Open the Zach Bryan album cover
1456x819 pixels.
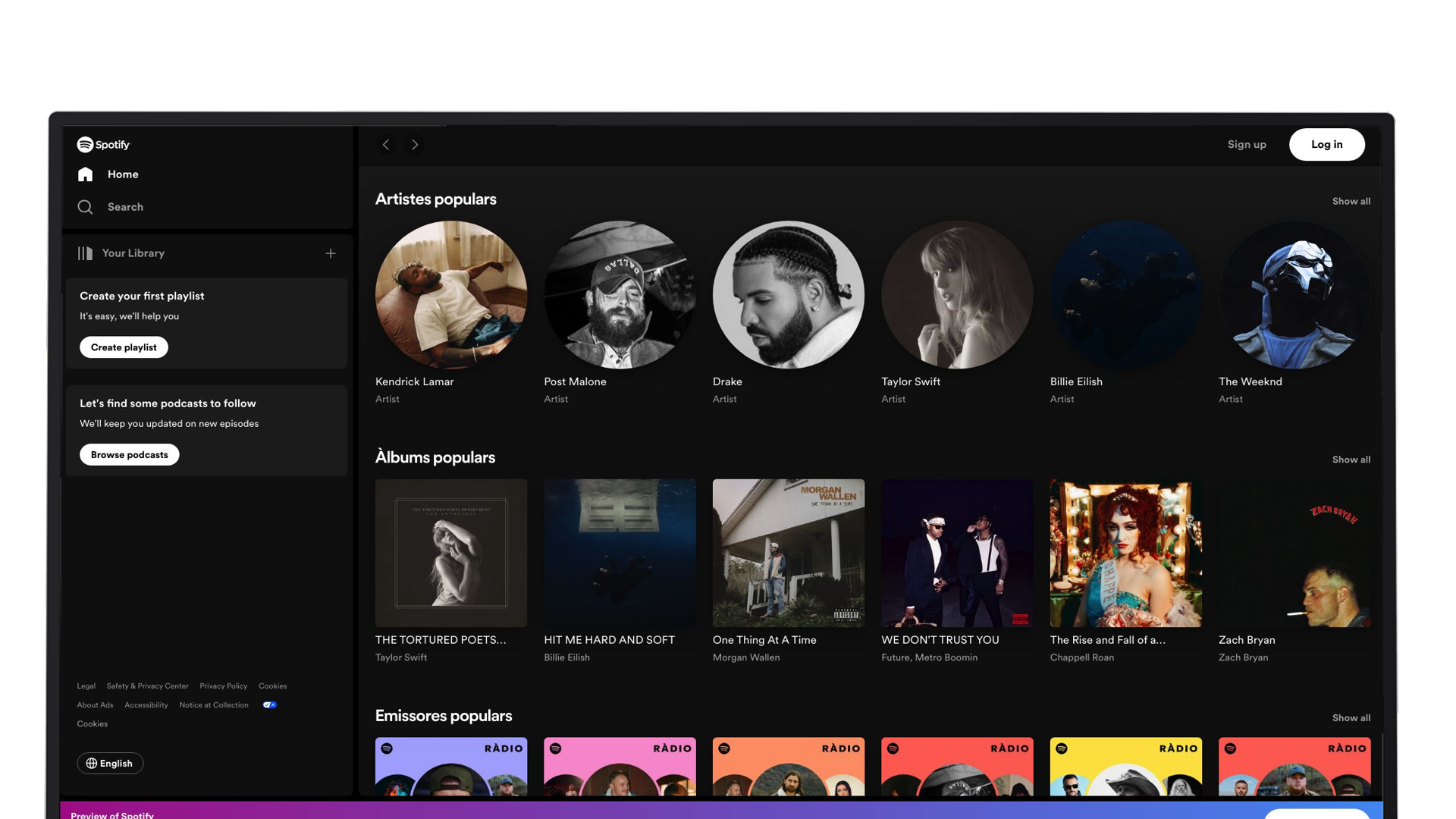coord(1294,553)
